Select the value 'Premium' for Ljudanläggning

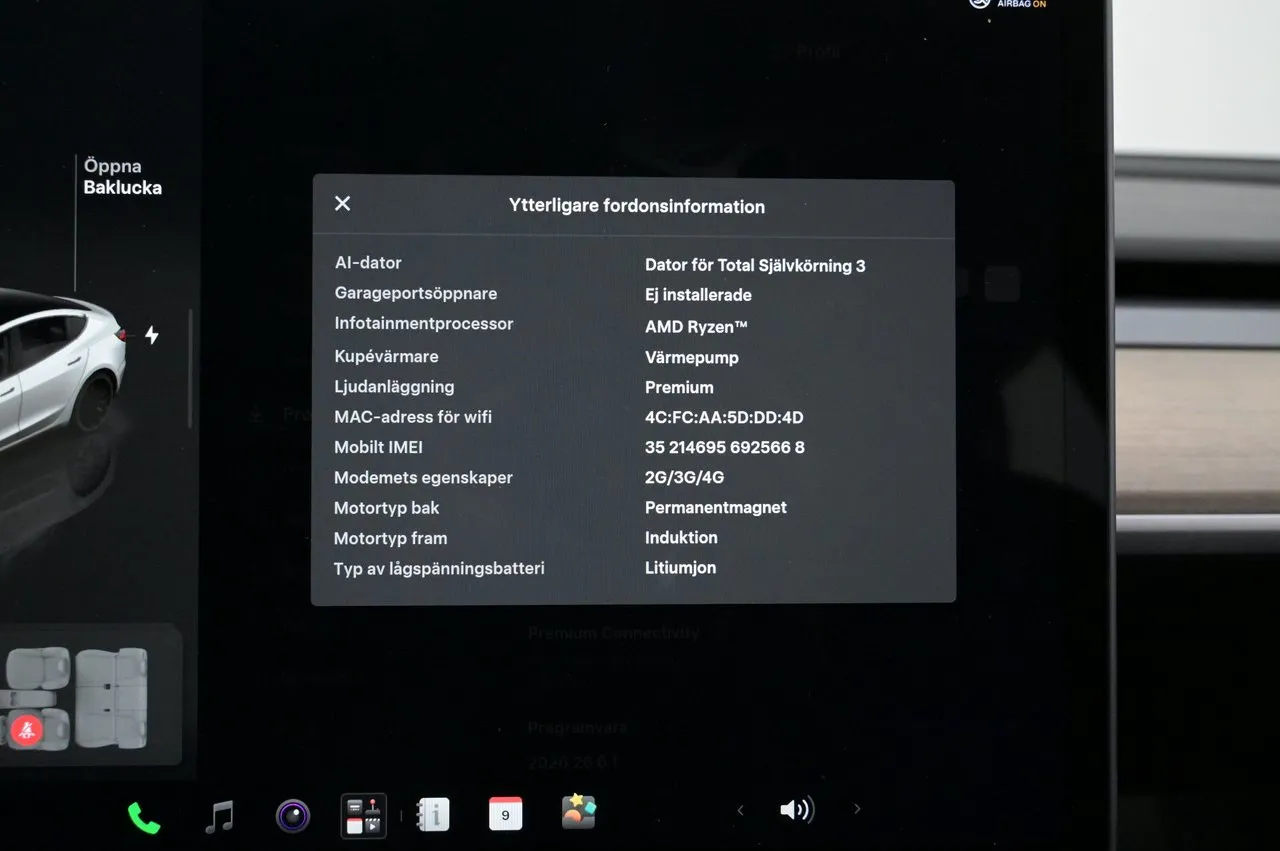pos(679,388)
